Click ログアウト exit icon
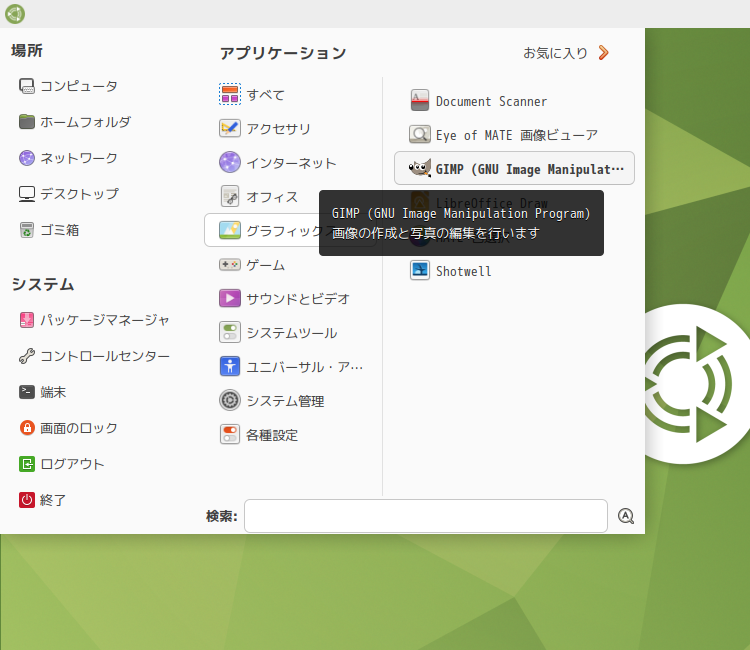This screenshot has height=650, width=750. pyautogui.click(x=27, y=464)
